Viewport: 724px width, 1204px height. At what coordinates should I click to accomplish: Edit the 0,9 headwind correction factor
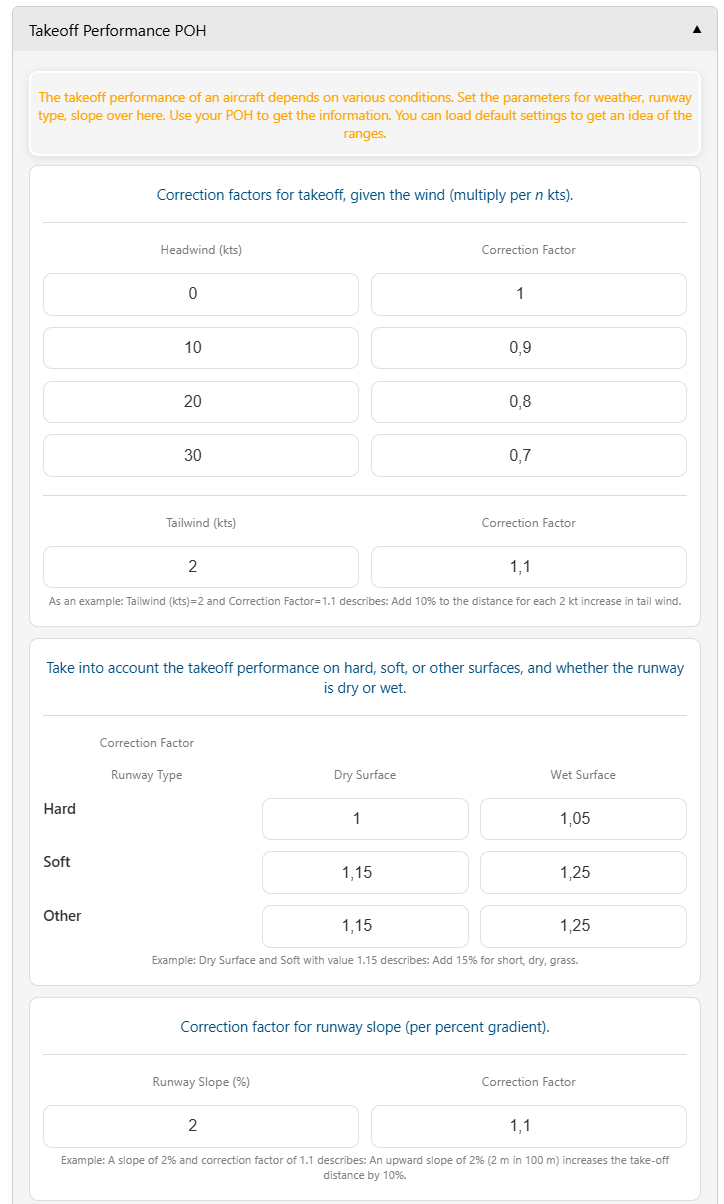(x=528, y=348)
